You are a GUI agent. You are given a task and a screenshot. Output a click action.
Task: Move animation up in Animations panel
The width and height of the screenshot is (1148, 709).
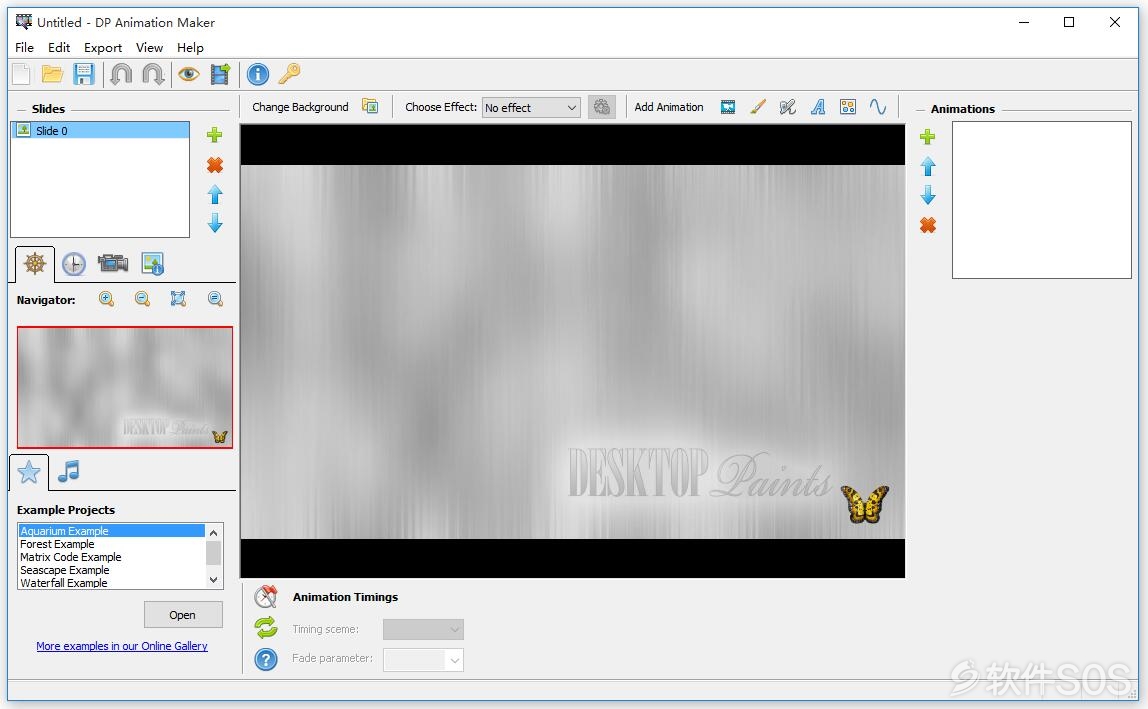pos(928,167)
